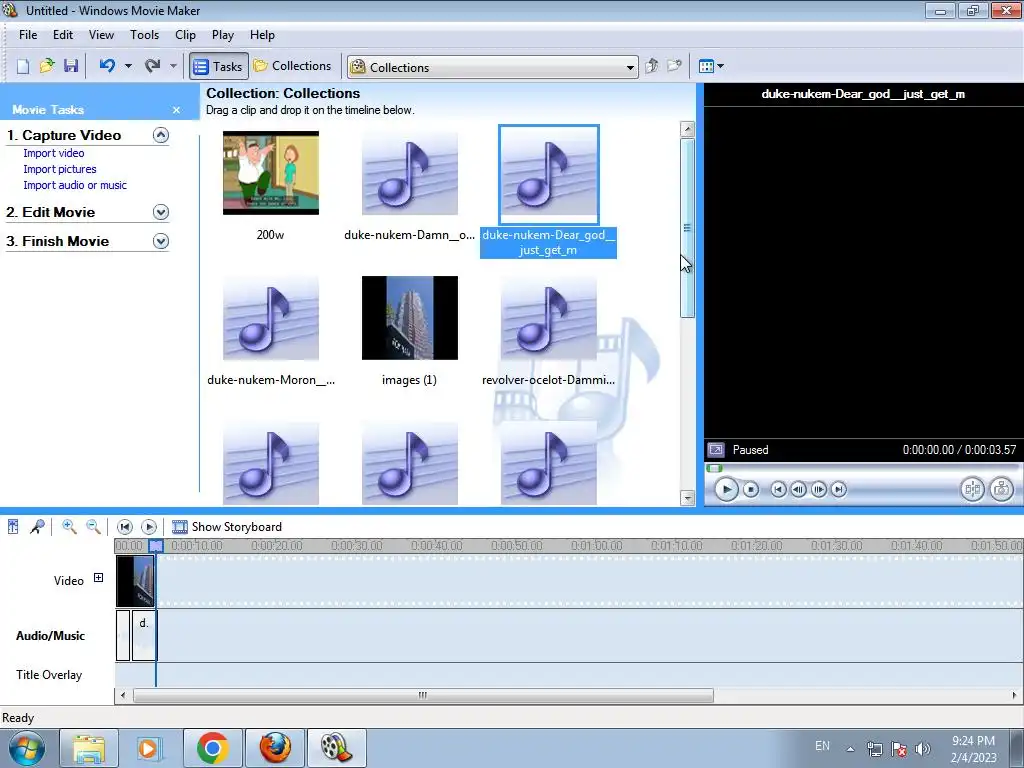Step to the next frame

[x=818, y=489]
